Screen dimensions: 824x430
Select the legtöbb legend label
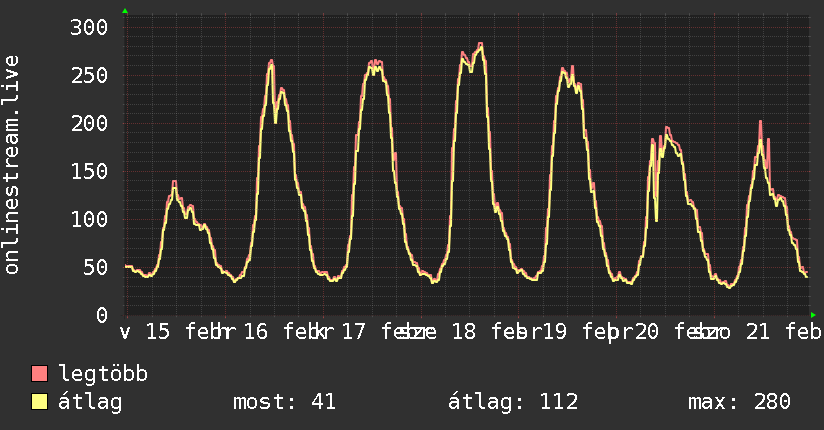(x=103, y=374)
